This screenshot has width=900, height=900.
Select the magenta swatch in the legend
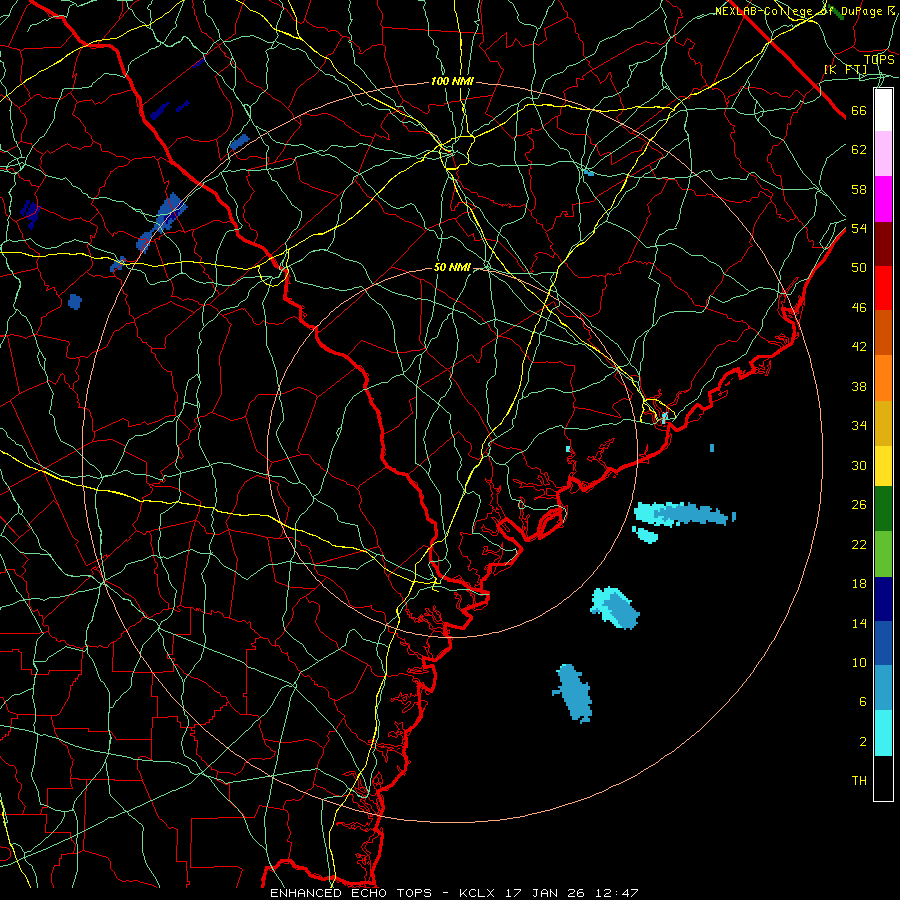pyautogui.click(x=883, y=199)
